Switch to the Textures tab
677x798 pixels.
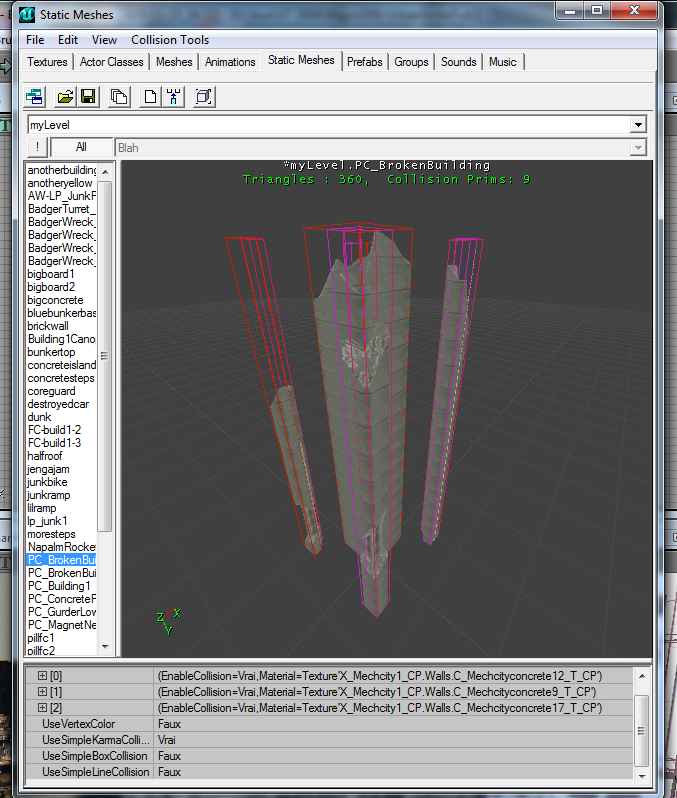pyautogui.click(x=47, y=62)
